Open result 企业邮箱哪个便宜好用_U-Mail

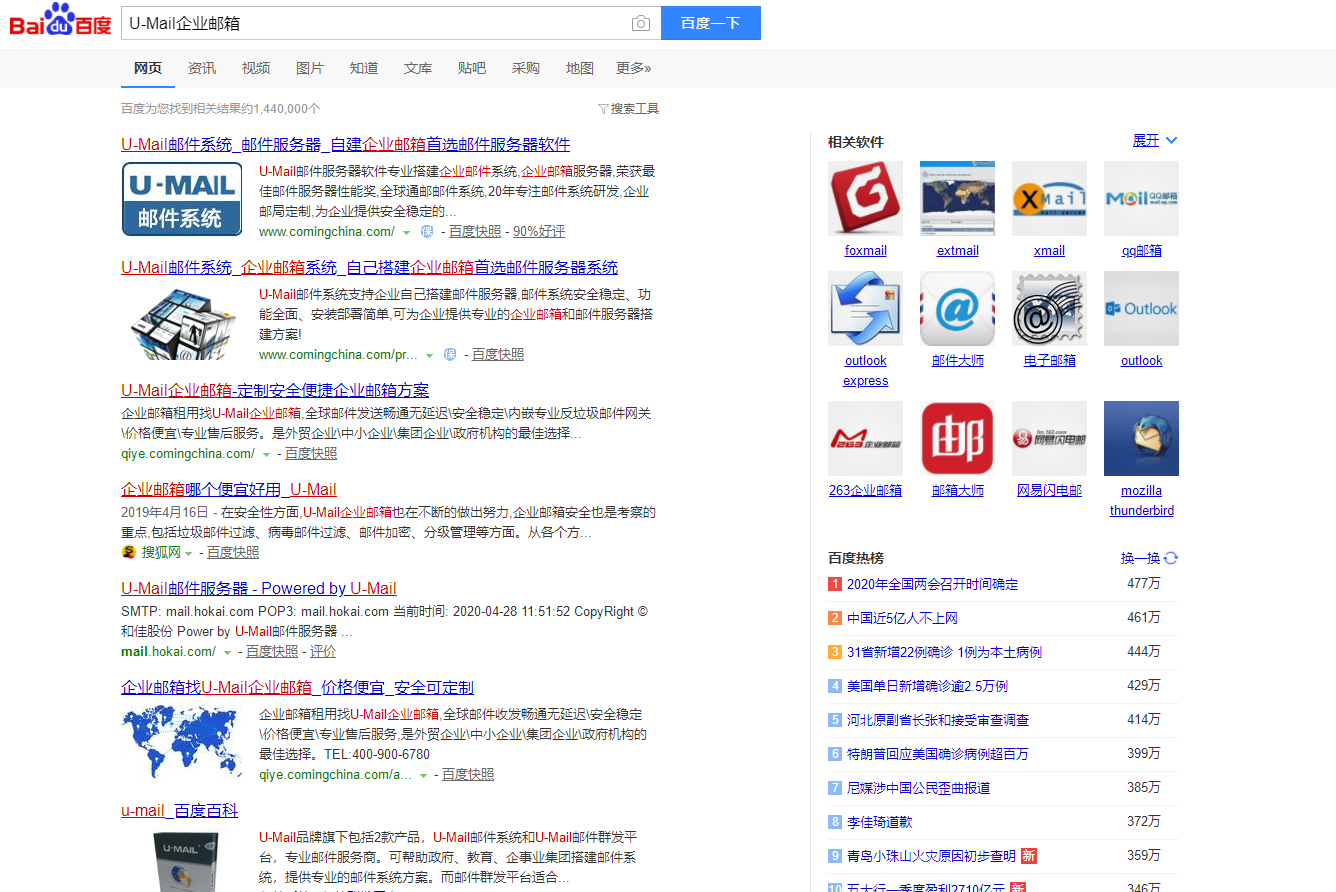click(x=229, y=489)
